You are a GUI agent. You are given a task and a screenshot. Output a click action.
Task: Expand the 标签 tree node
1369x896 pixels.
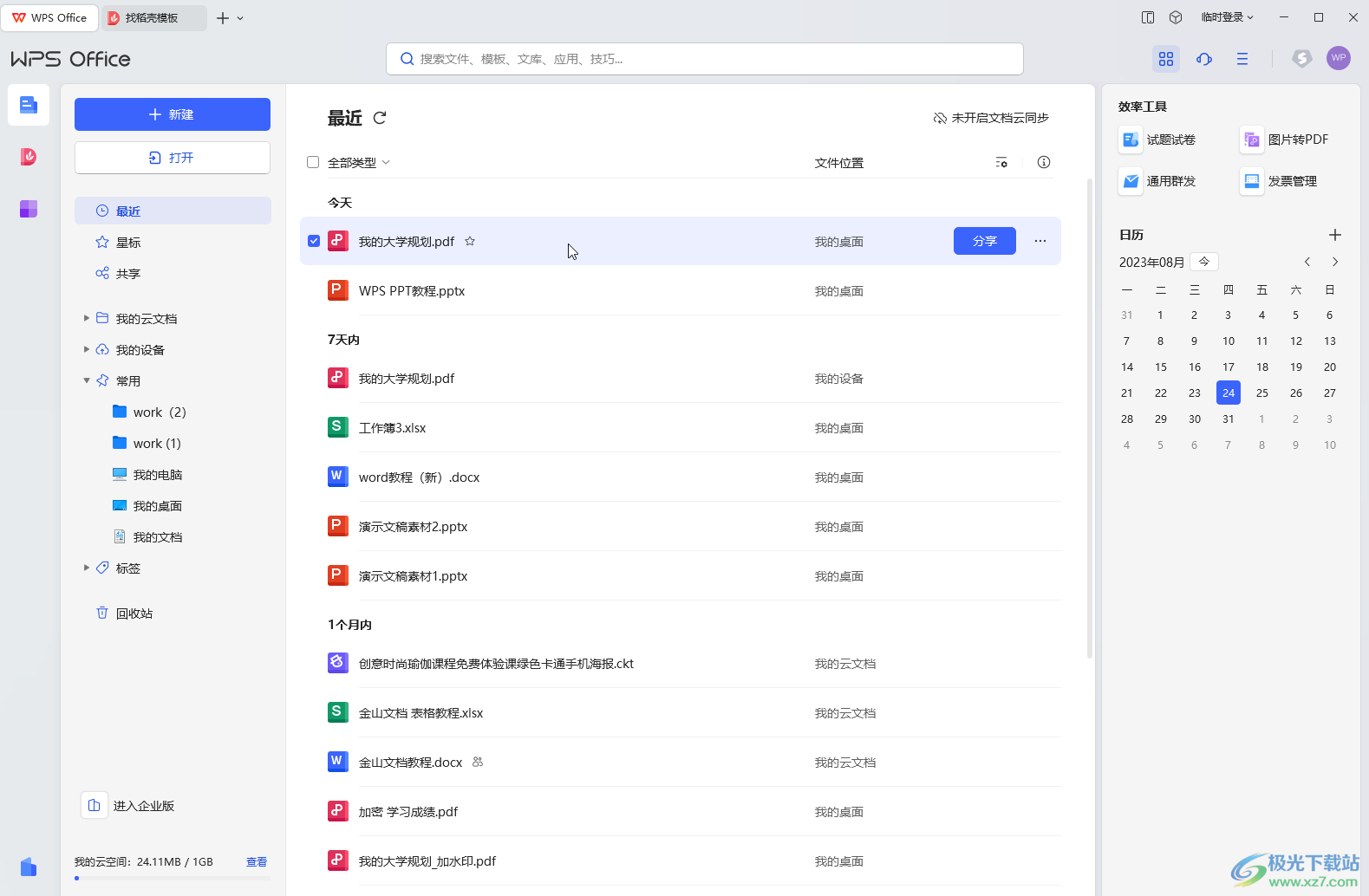tap(87, 568)
